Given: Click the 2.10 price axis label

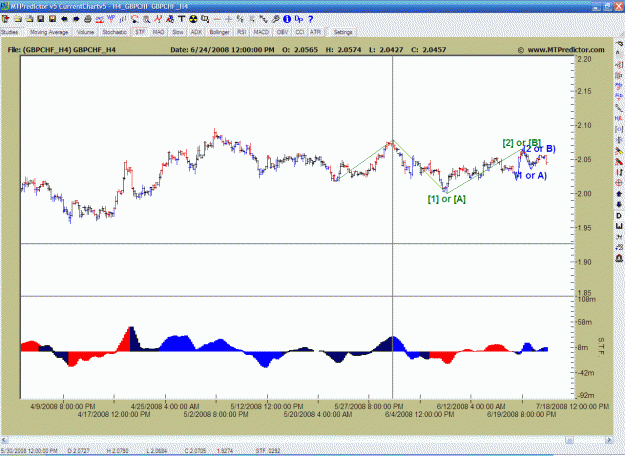Looking at the screenshot, I should pos(584,125).
